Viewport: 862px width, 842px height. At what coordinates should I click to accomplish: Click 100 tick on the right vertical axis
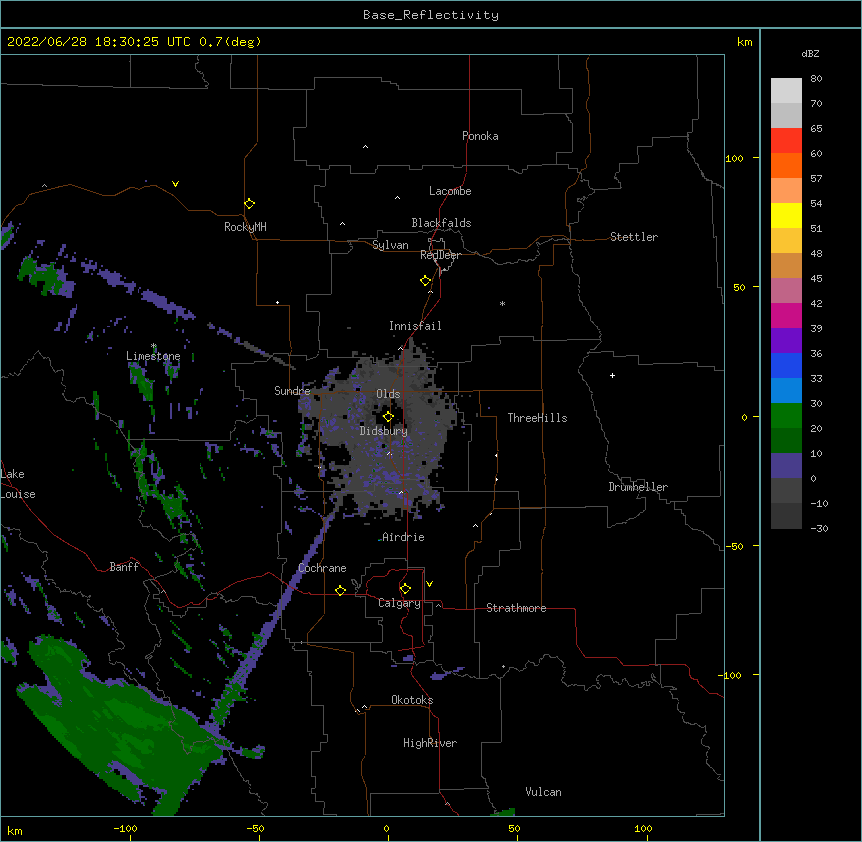(734, 158)
